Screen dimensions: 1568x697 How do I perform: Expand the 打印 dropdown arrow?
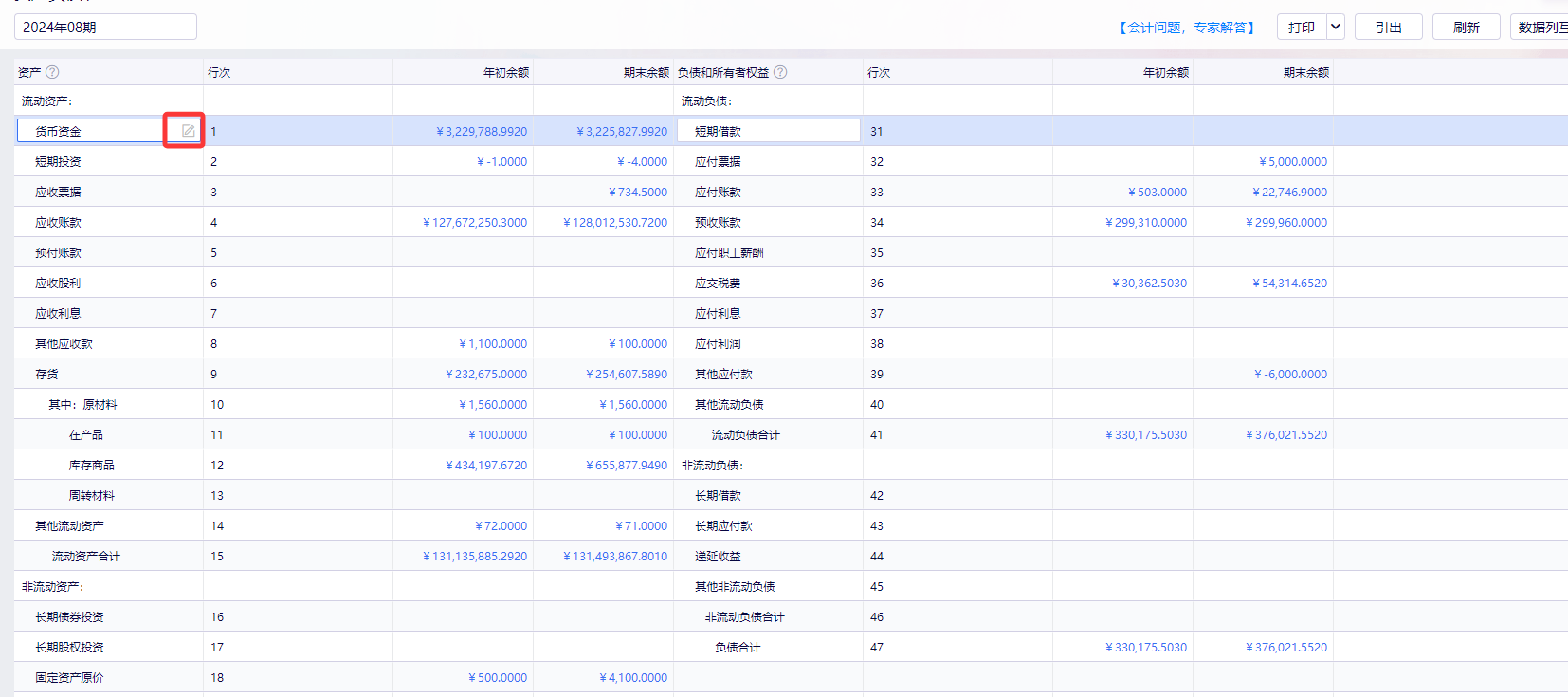pos(1336,27)
